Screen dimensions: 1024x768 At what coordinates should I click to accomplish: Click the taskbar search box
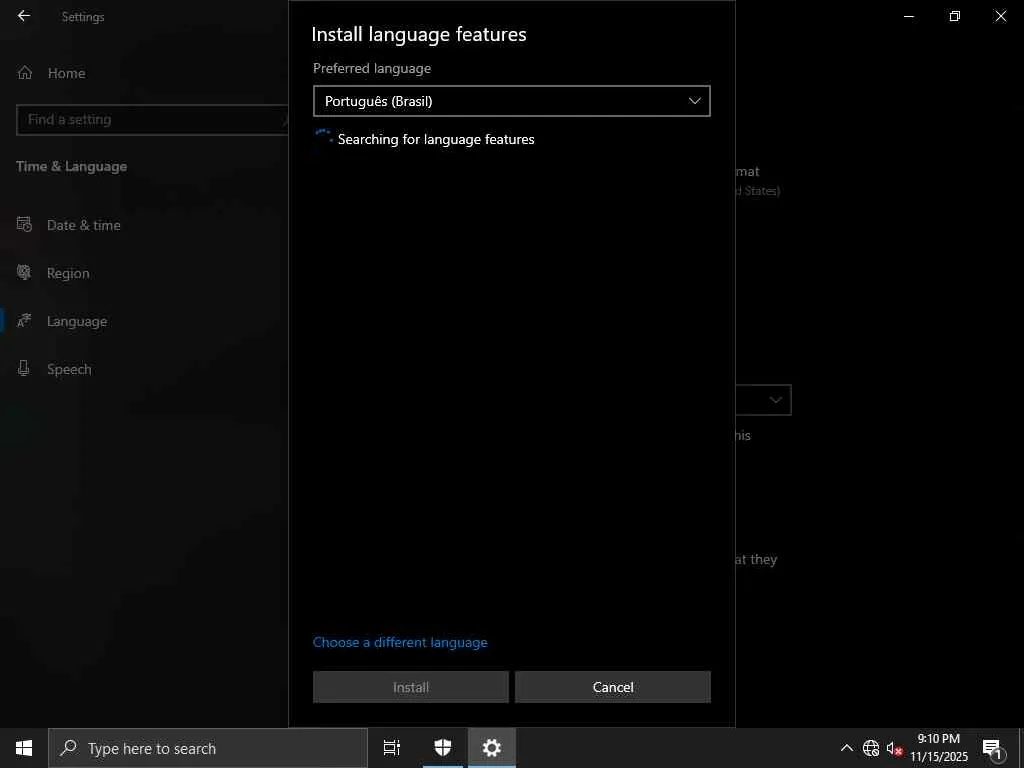point(208,748)
